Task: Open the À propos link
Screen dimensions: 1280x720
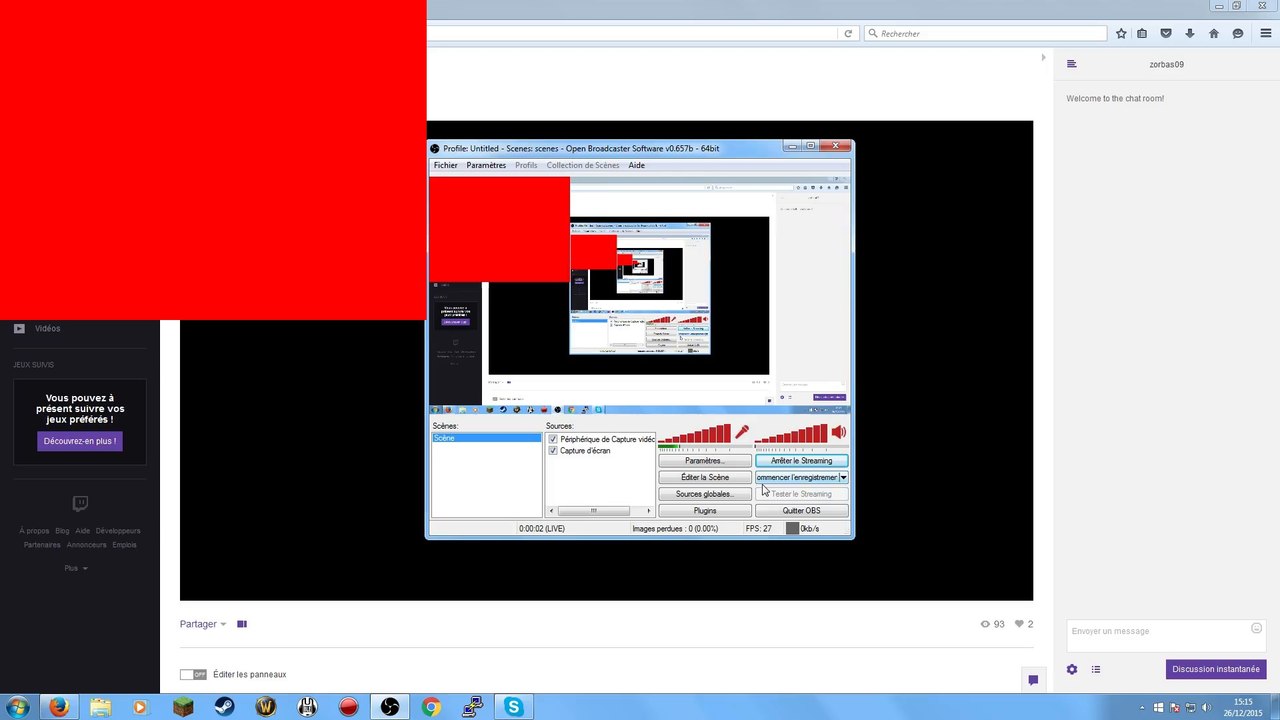Action: pos(34,531)
